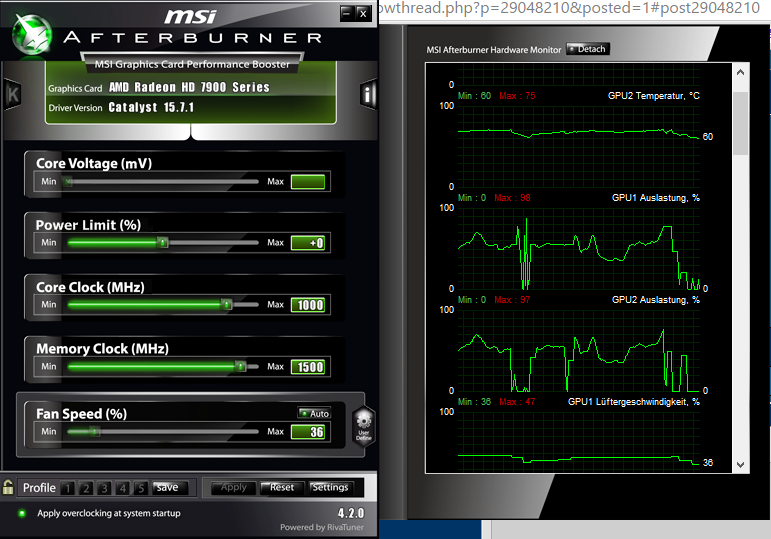Click the hardware monitor scrollbar thumb
771x539 pixels.
[741, 123]
